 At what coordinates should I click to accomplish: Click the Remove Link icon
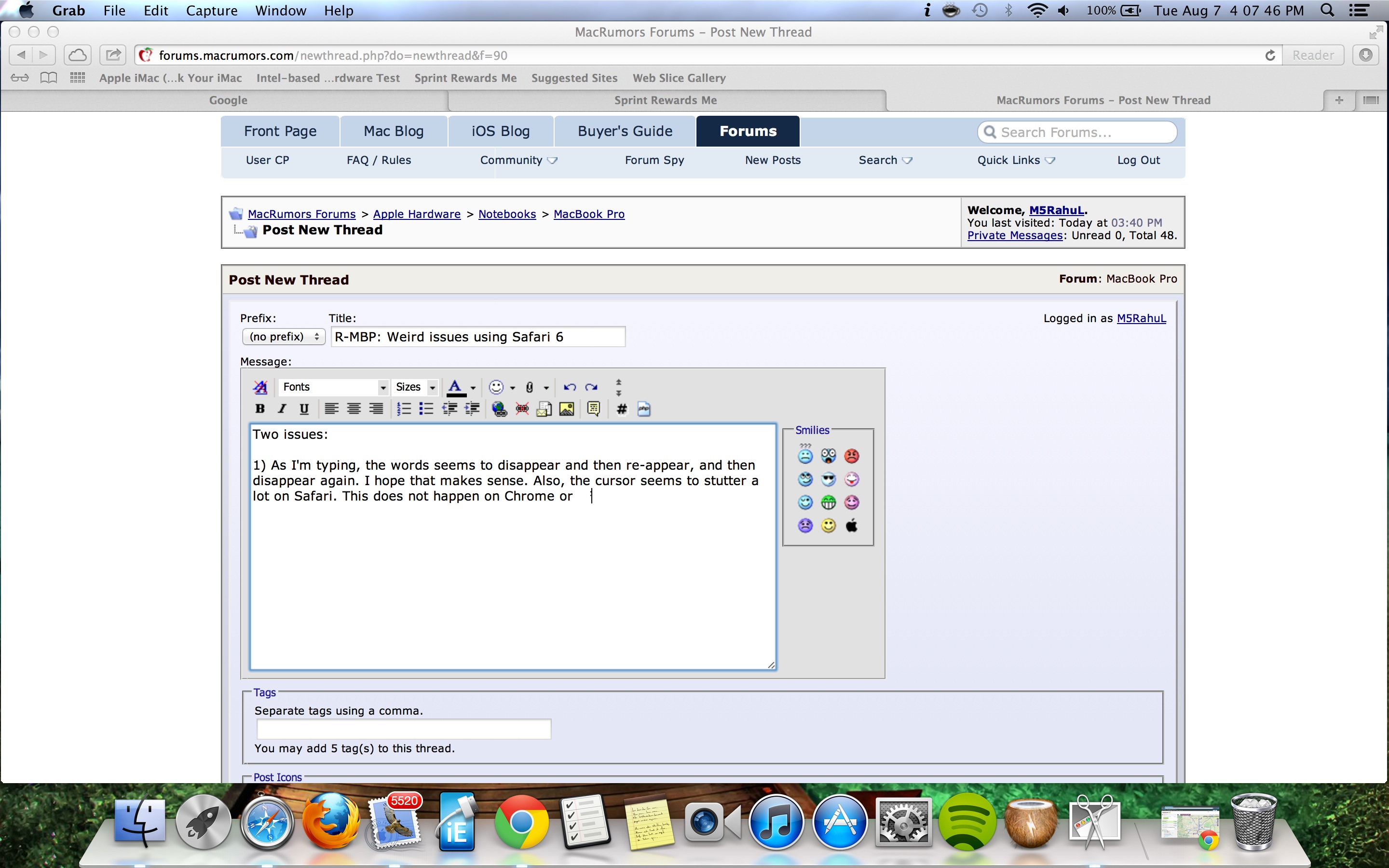[522, 409]
